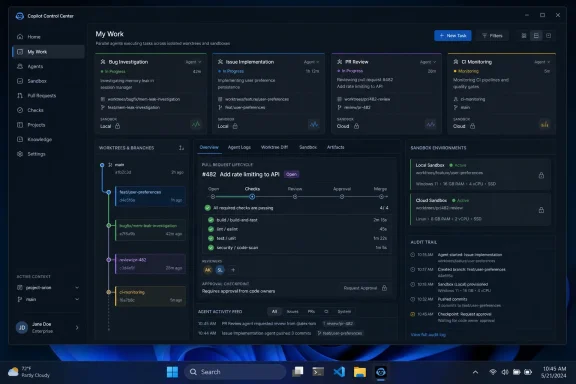
Task: Open the Sandbox tab in detail panel
Action: click(x=308, y=147)
